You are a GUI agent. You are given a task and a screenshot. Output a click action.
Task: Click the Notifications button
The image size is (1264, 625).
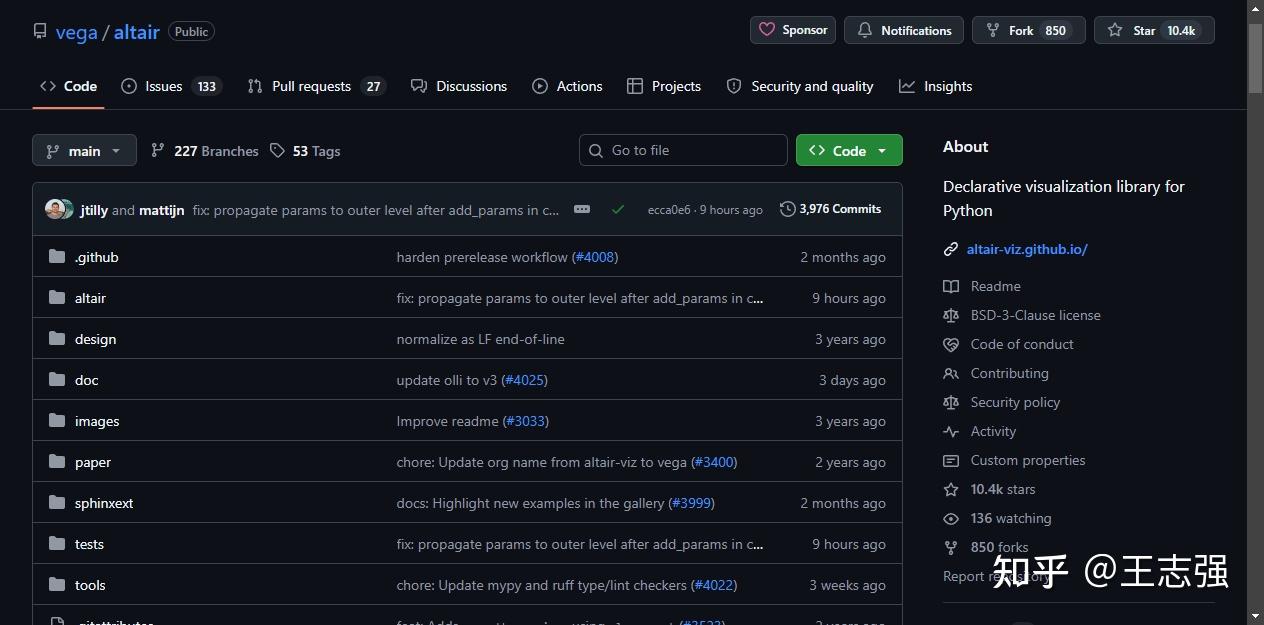click(904, 30)
